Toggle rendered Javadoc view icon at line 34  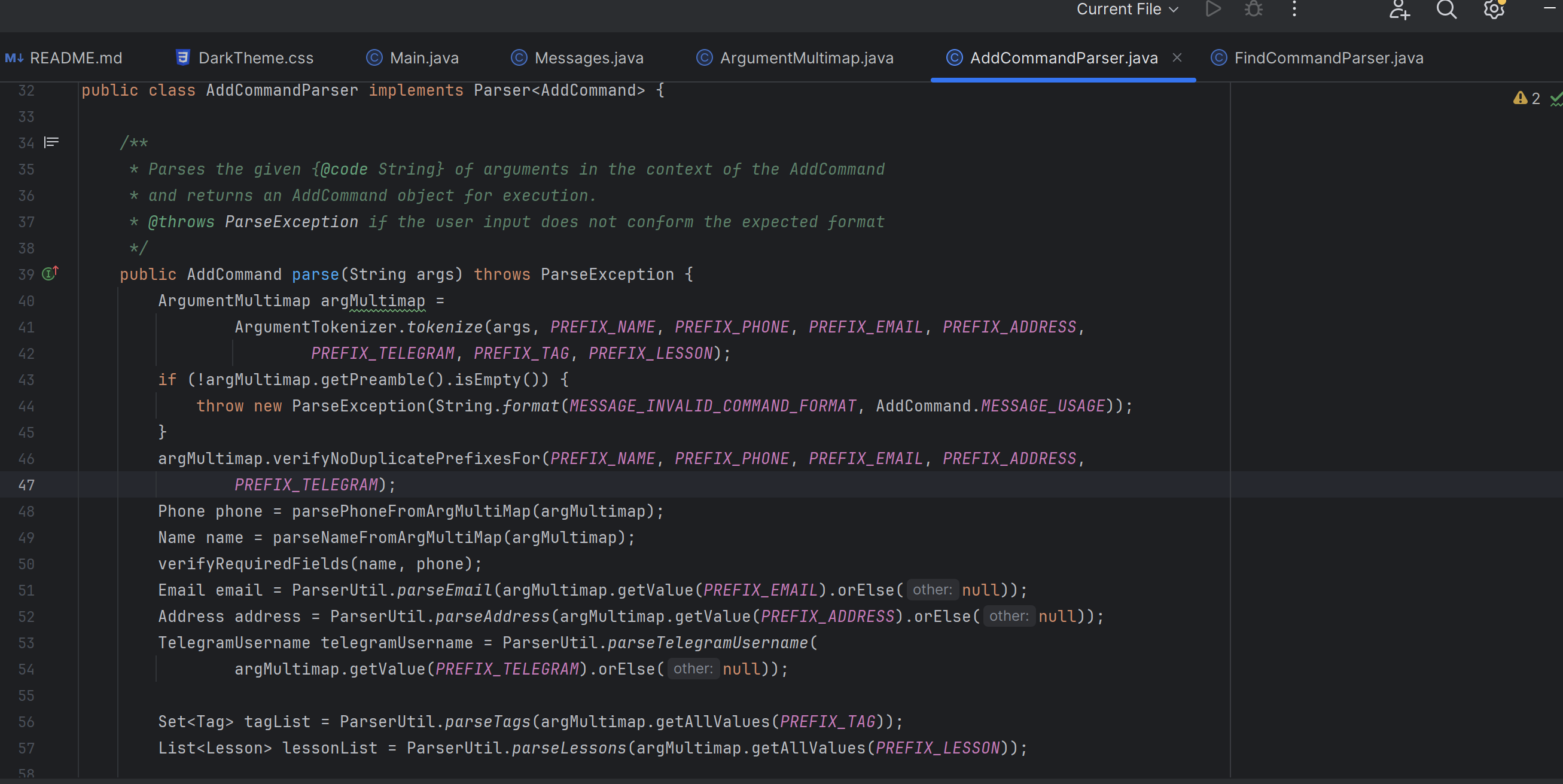(x=51, y=142)
